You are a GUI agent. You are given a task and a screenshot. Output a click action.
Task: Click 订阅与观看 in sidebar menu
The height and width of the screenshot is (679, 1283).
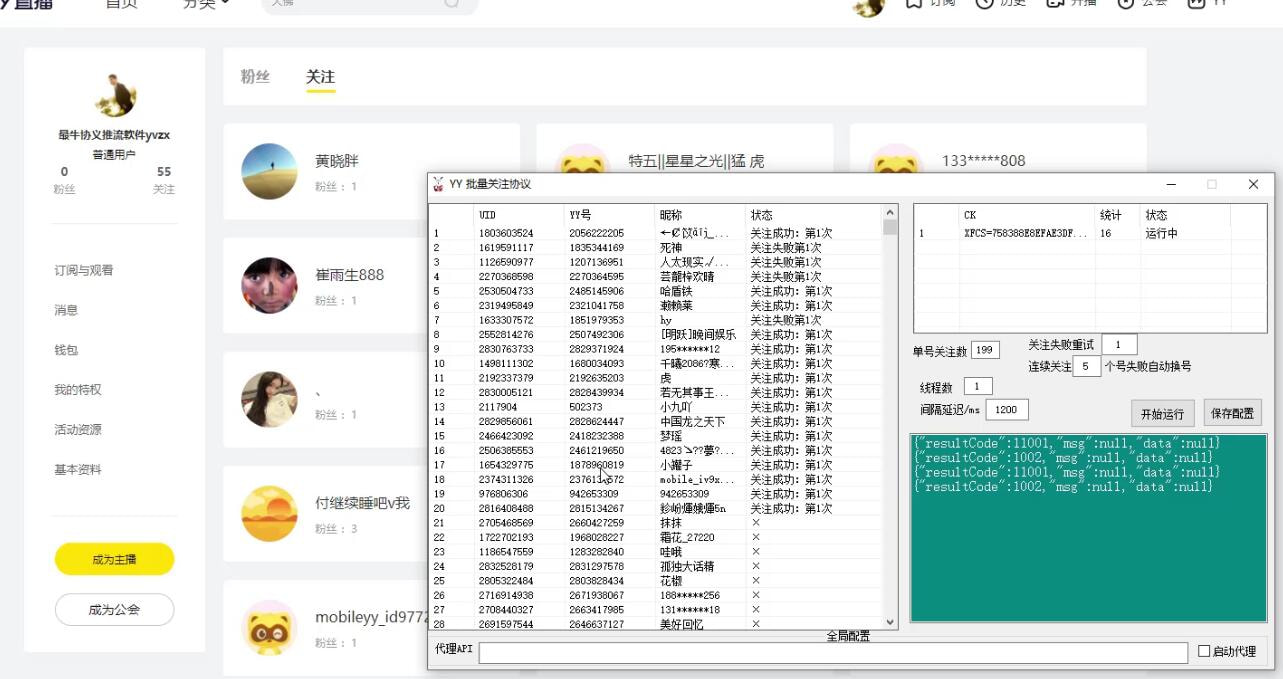point(83,270)
